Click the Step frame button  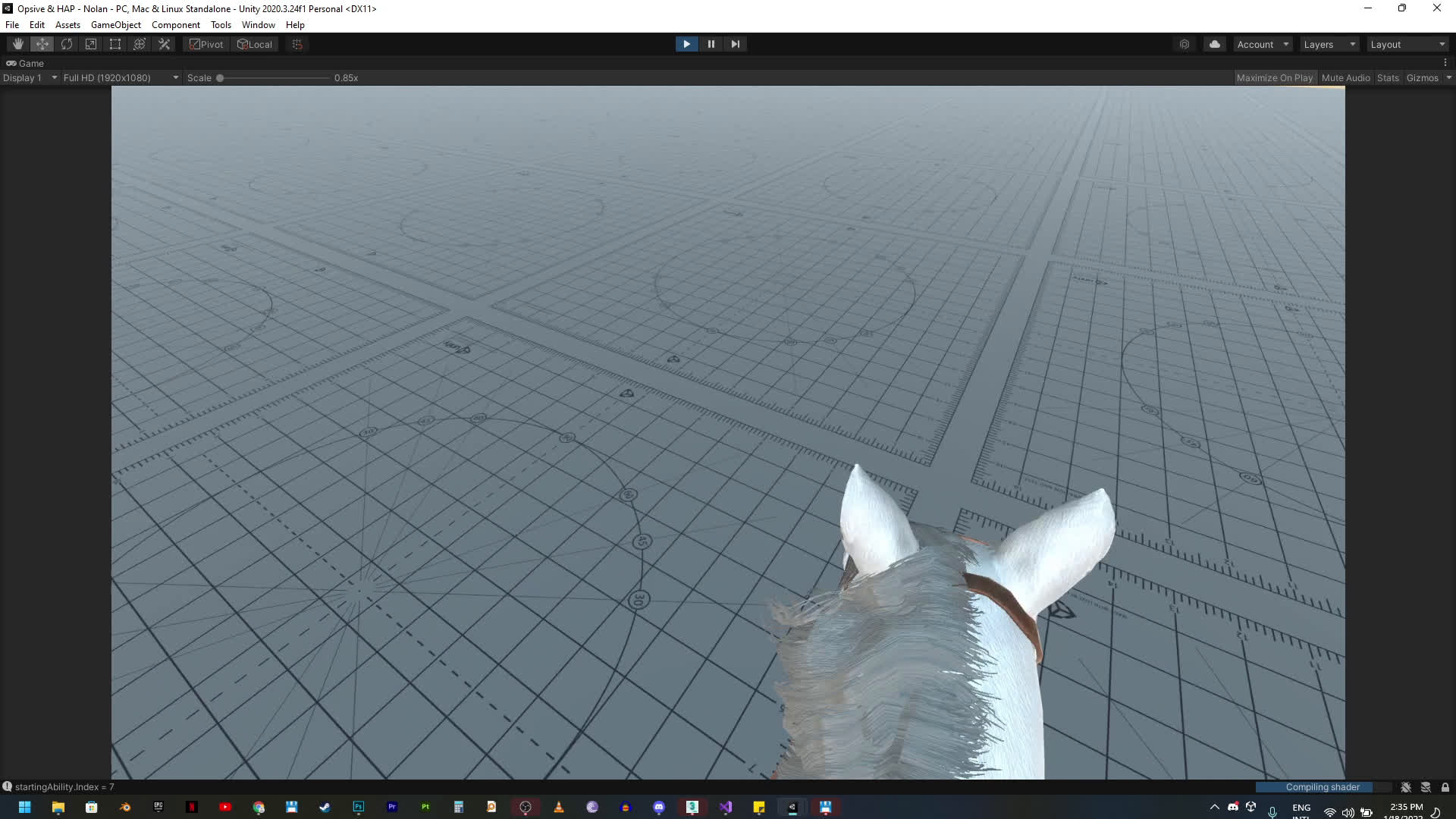(735, 44)
